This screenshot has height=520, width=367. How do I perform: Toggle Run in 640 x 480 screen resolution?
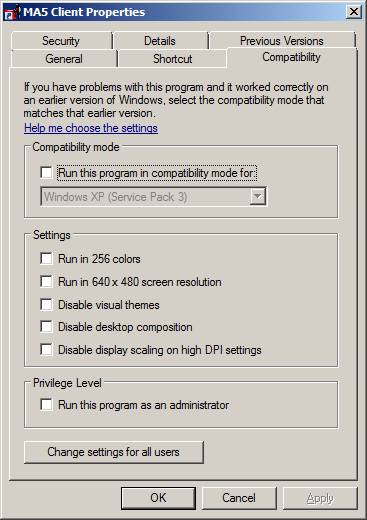[x=46, y=281]
